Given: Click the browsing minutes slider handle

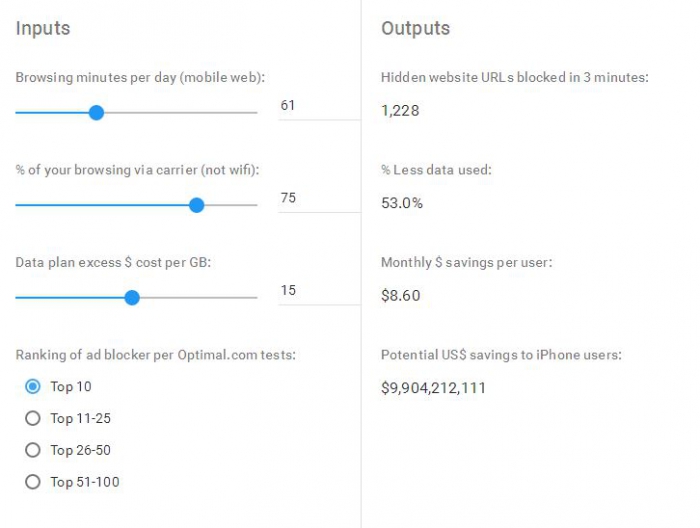Looking at the screenshot, I should tap(96, 113).
